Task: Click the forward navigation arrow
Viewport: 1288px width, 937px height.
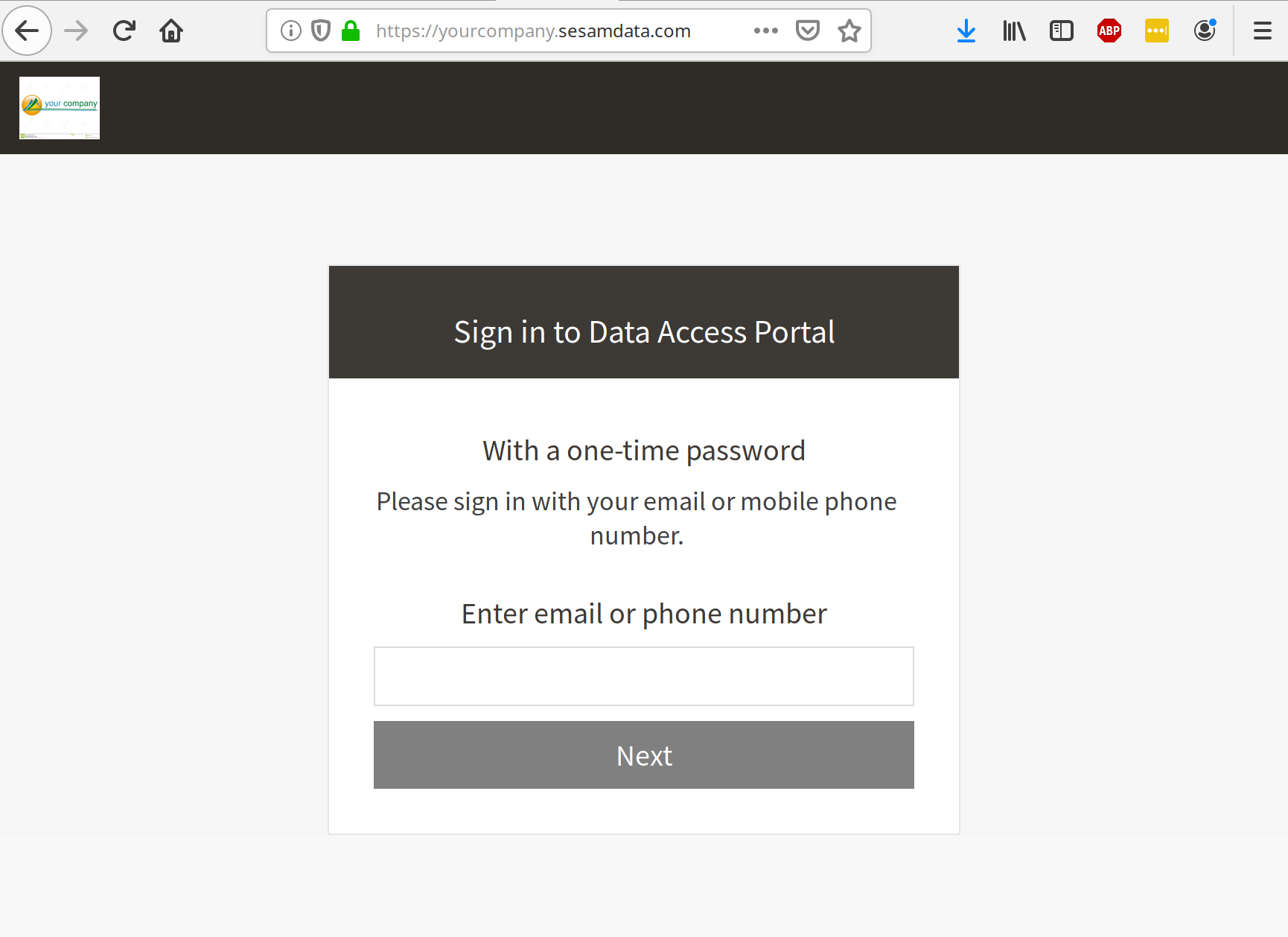Action: pos(76,31)
